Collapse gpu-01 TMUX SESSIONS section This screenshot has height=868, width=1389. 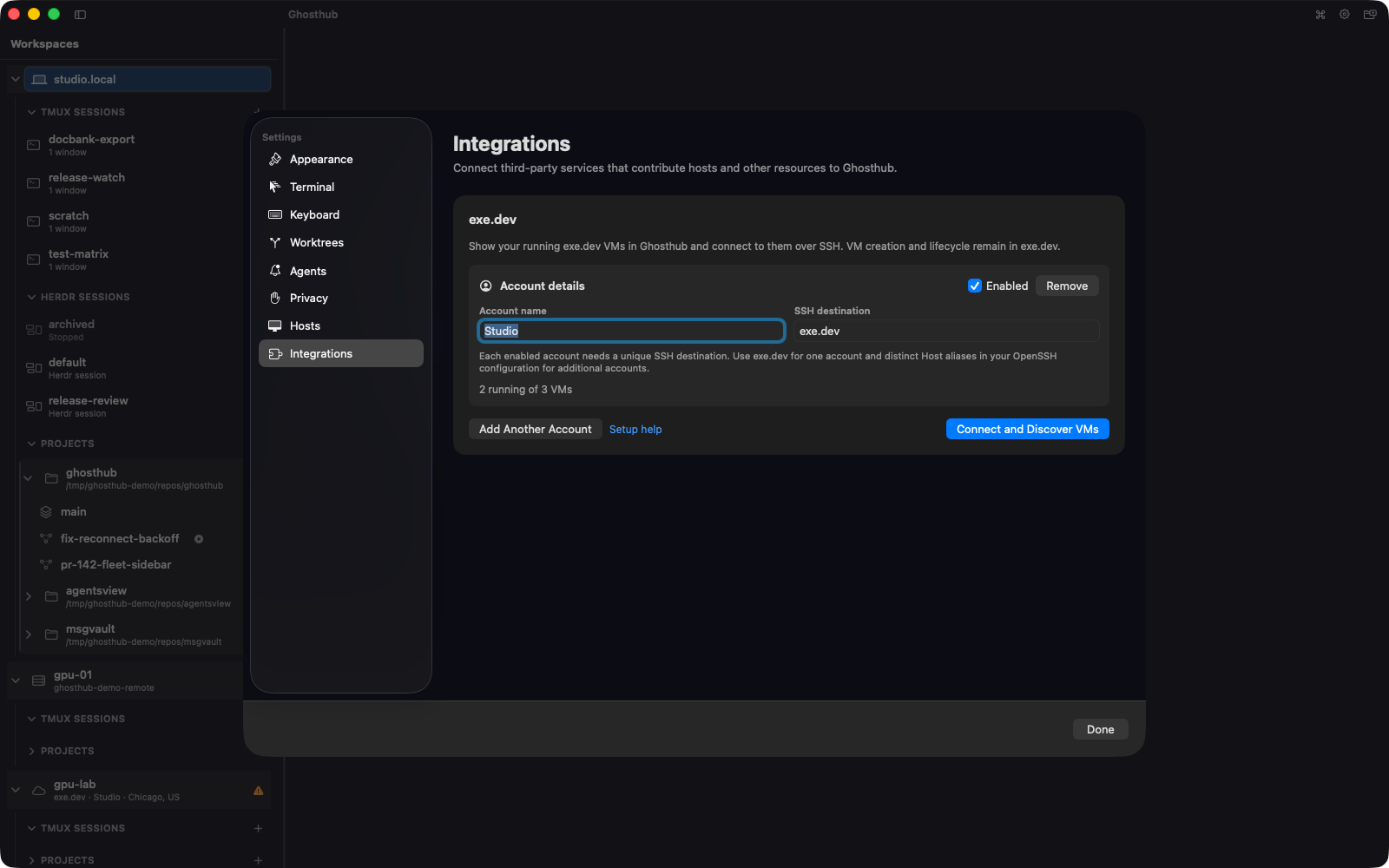click(x=31, y=719)
